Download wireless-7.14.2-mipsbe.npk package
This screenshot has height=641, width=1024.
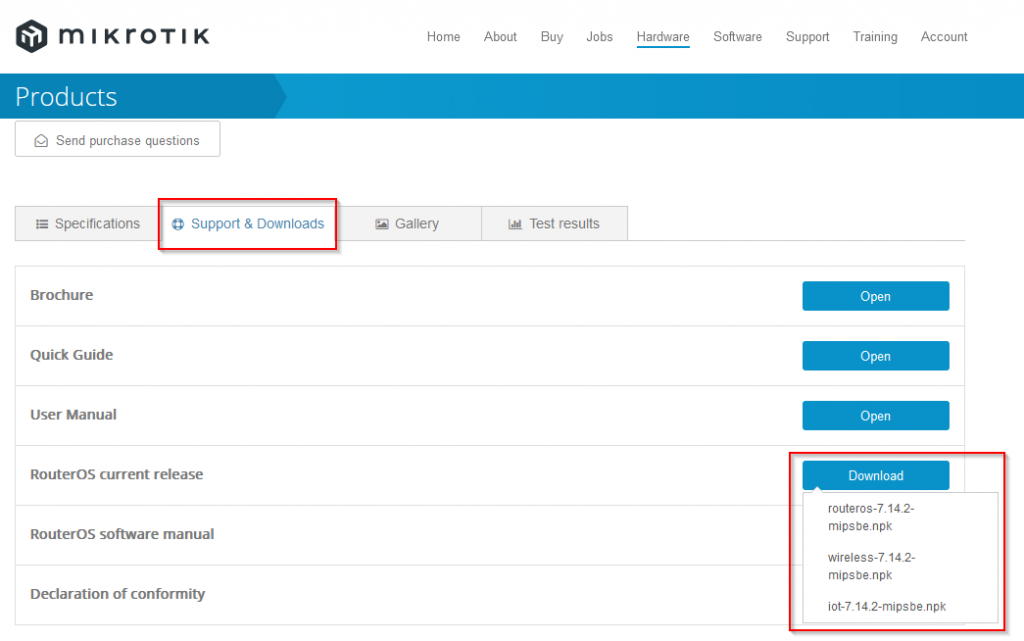click(871, 566)
